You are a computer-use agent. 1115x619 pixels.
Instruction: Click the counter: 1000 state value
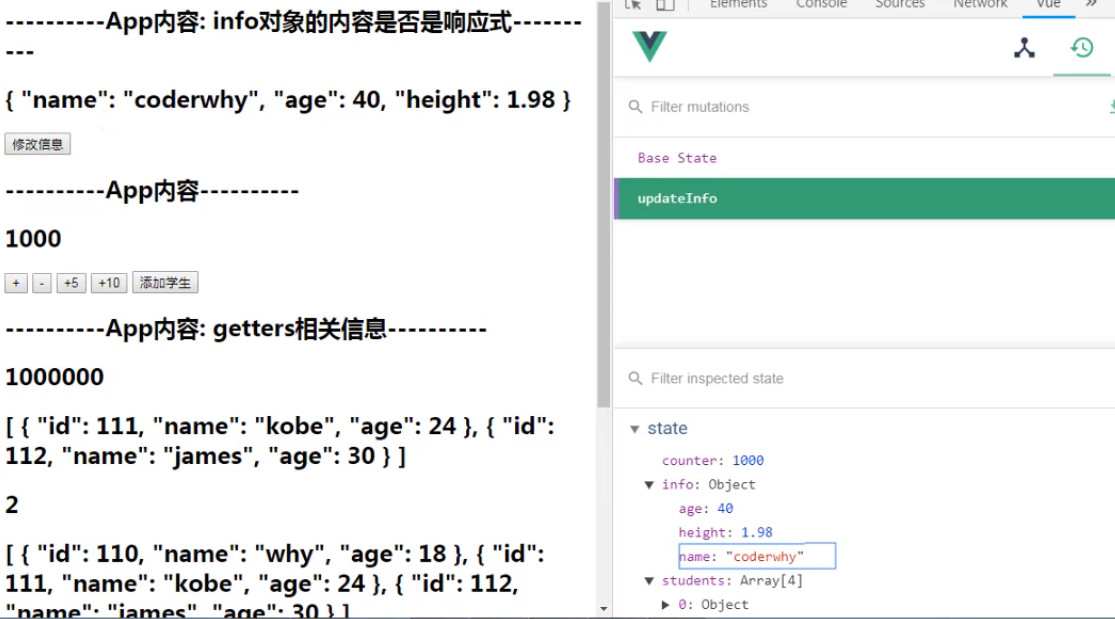(713, 460)
